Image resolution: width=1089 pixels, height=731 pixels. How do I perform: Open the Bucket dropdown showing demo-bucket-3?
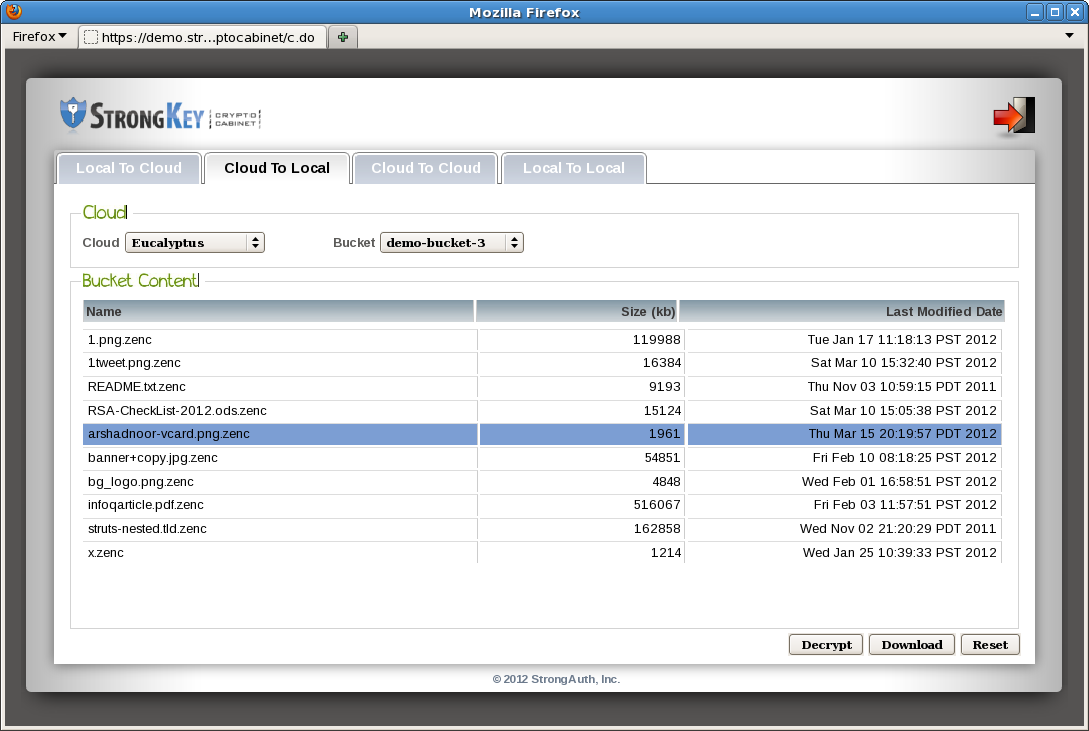[451, 242]
